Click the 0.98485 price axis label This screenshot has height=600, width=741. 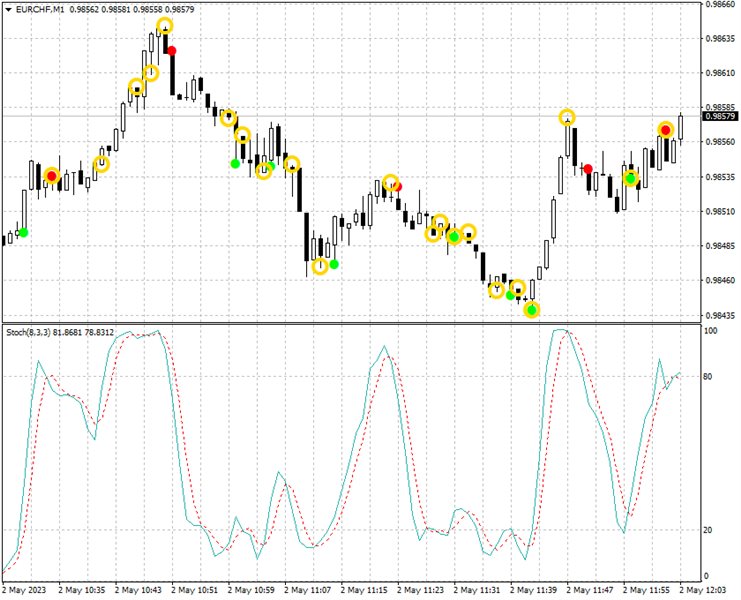tap(720, 246)
